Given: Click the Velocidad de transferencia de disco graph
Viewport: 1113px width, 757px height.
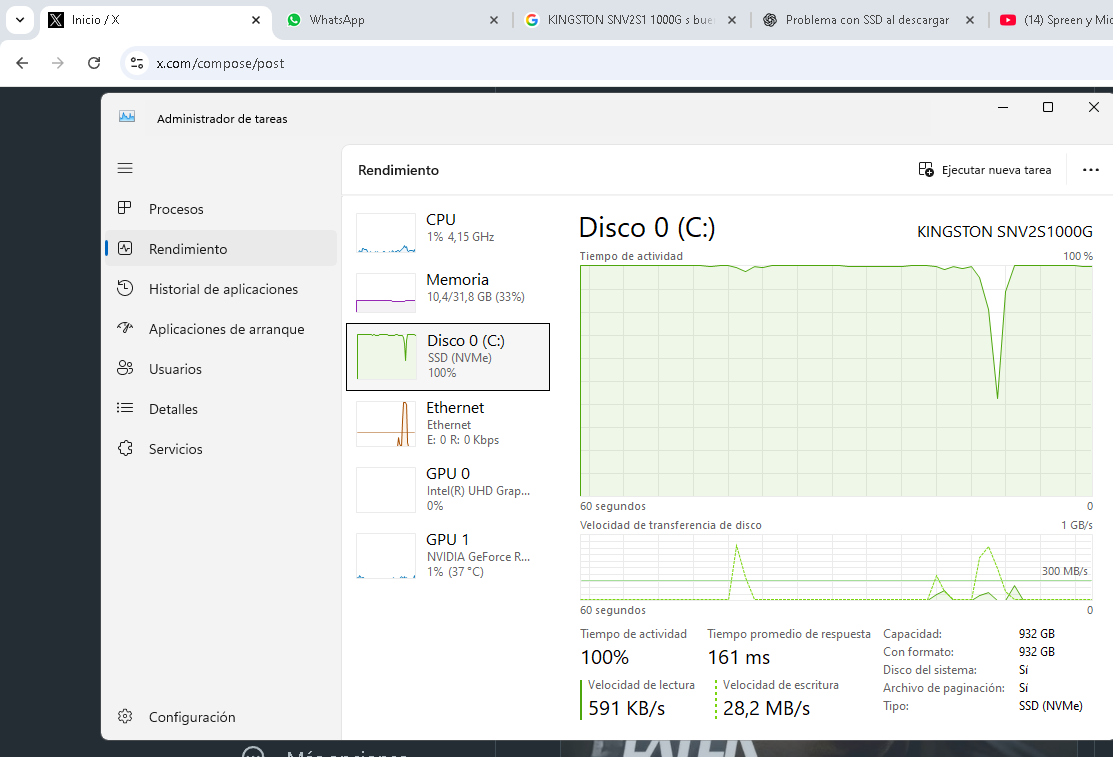Looking at the screenshot, I should click(836, 567).
